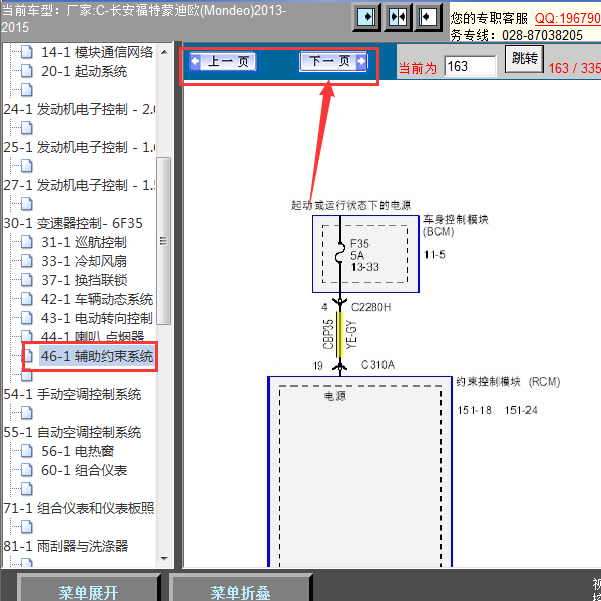The image size is (601, 601).
Task: Click page icon beside 56-1 电热窗
Action: click(26, 451)
